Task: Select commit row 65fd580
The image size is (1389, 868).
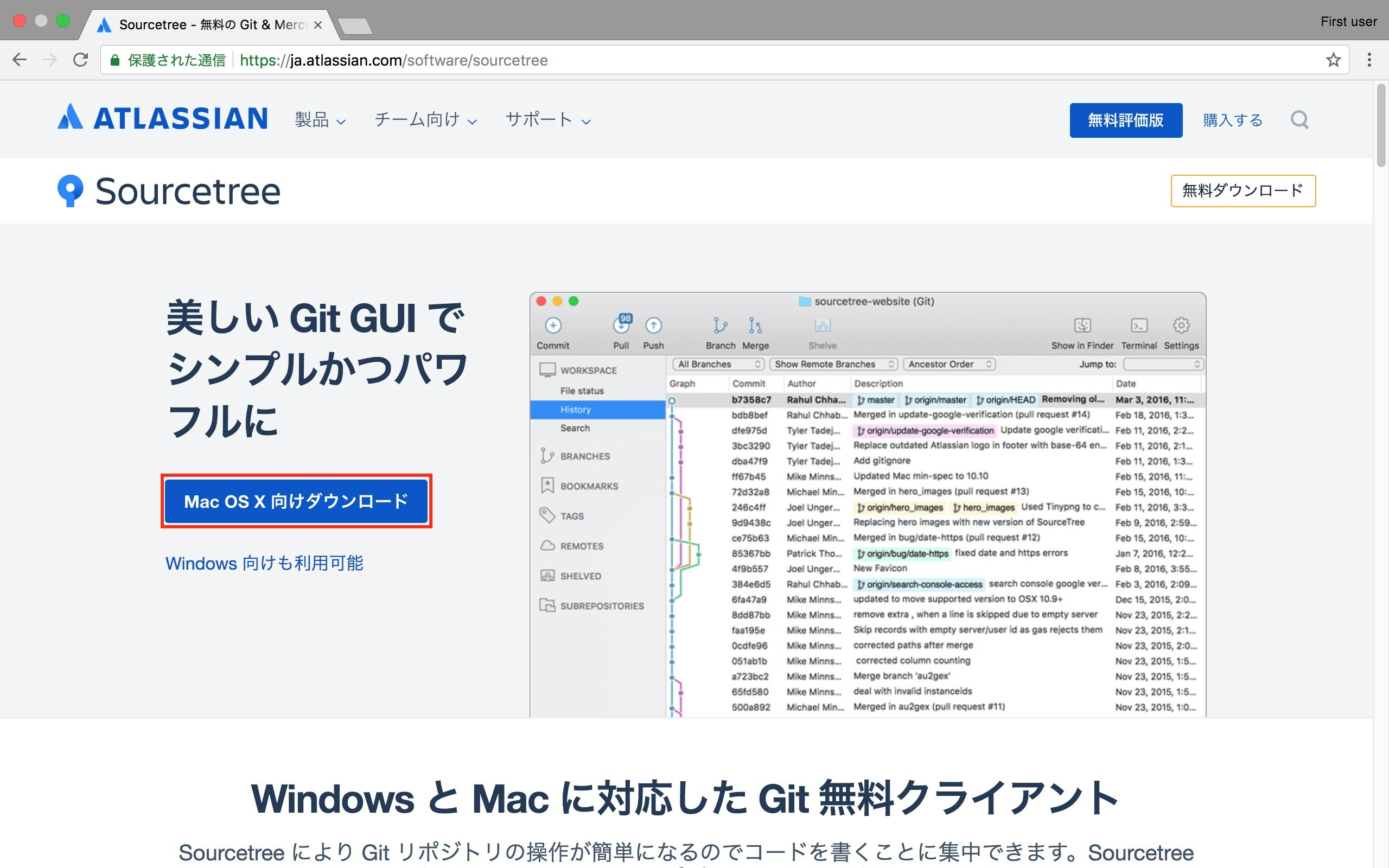Action: pyautogui.click(x=935, y=691)
